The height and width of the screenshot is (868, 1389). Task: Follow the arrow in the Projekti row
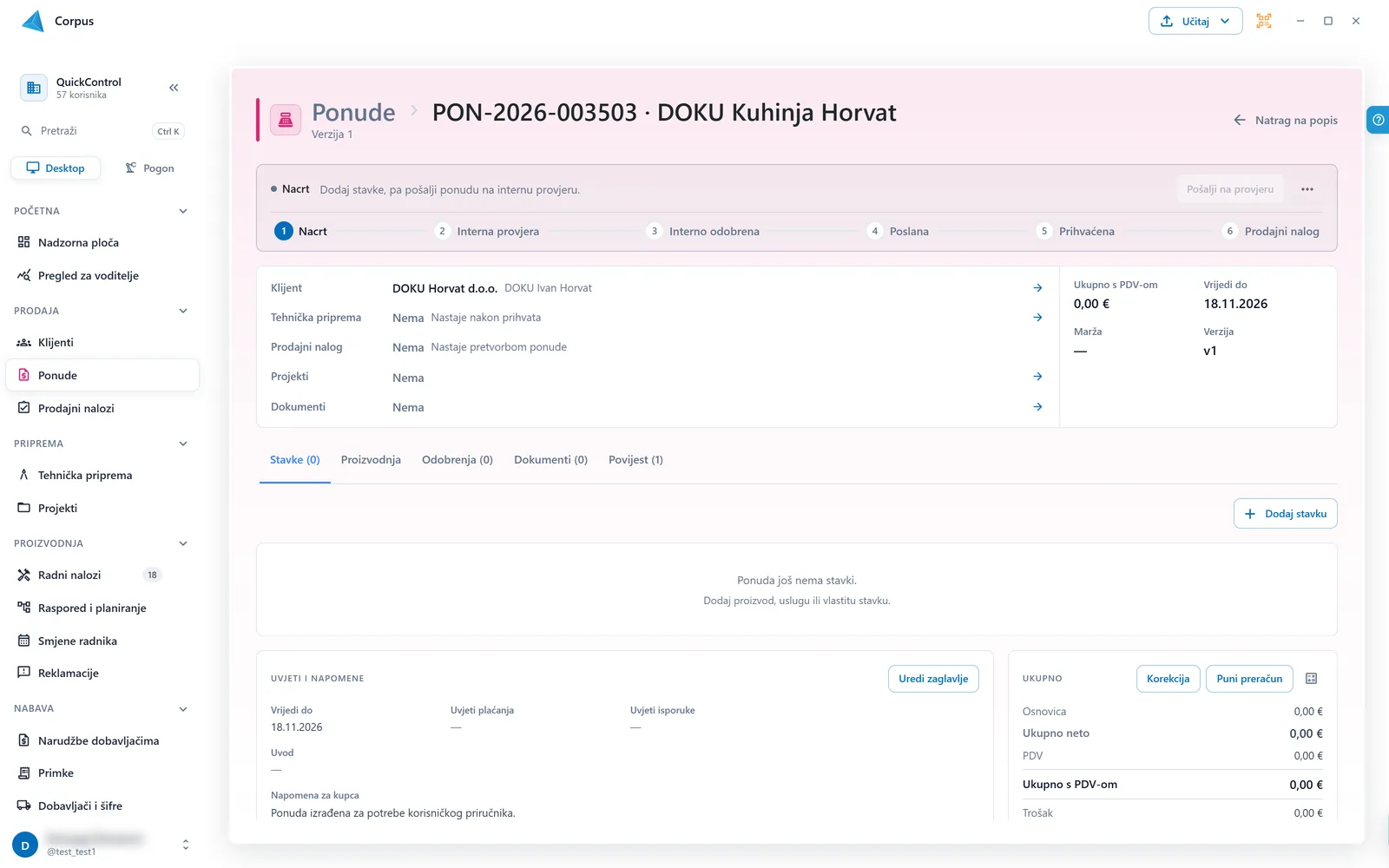click(1037, 377)
